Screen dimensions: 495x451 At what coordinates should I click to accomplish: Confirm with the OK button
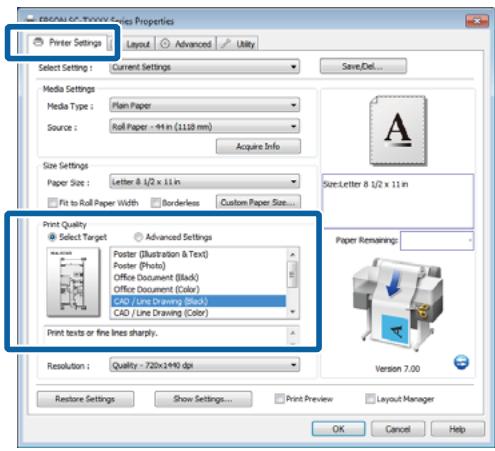(338, 429)
